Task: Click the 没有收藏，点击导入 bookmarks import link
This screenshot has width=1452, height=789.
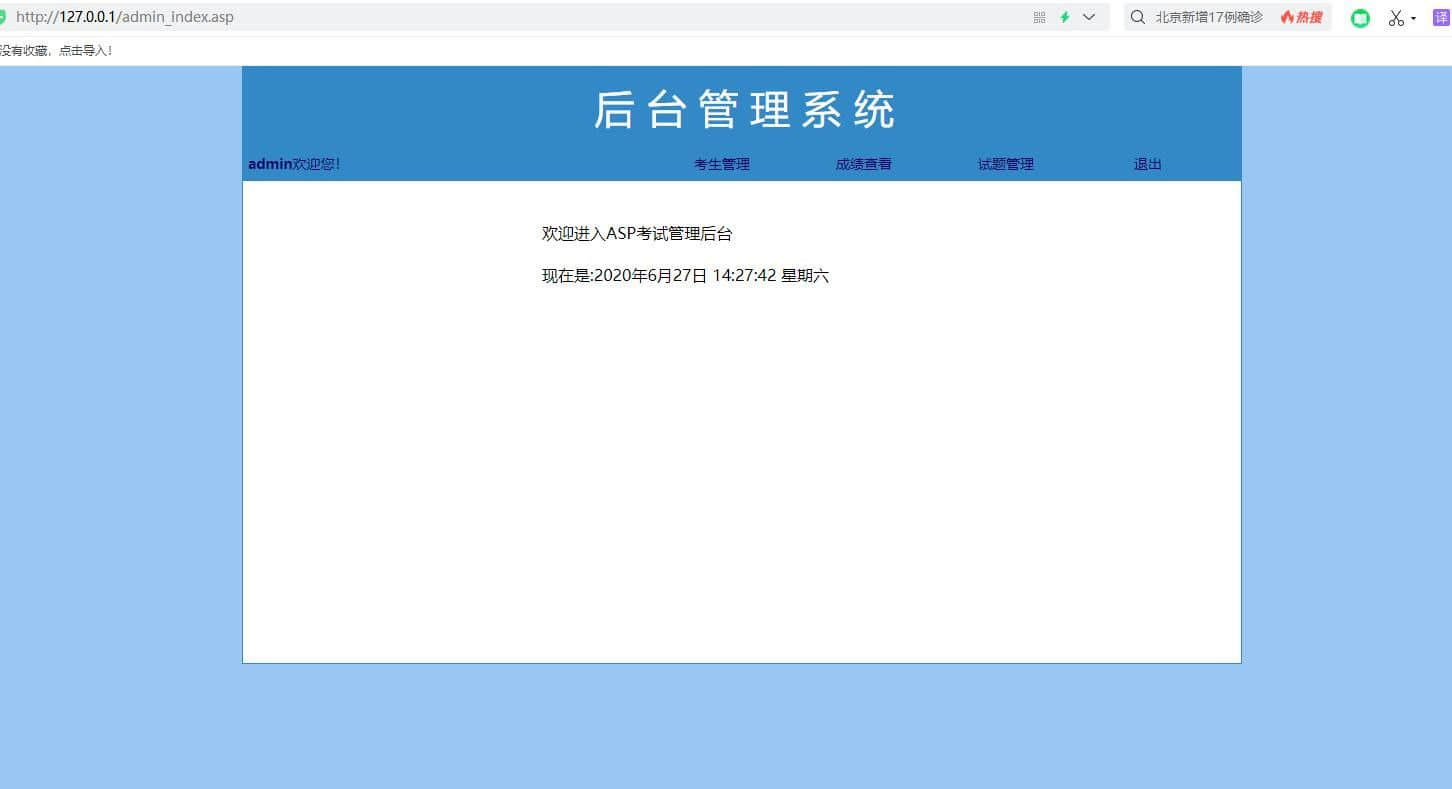Action: point(56,50)
